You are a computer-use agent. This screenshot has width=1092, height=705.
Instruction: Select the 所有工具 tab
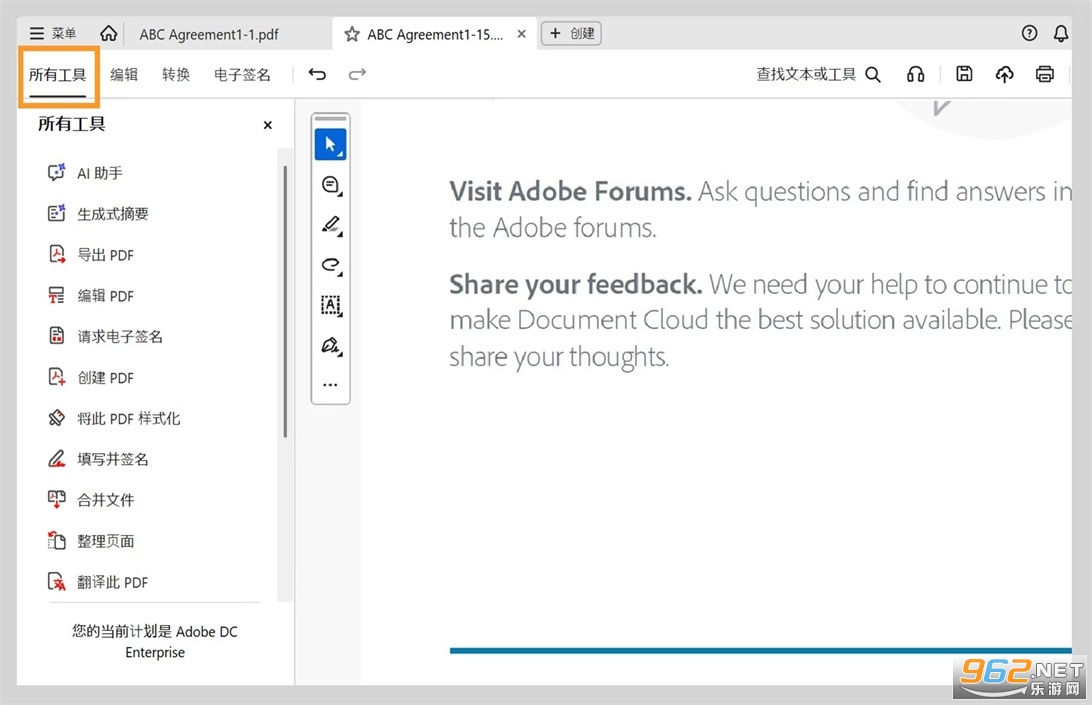57,75
